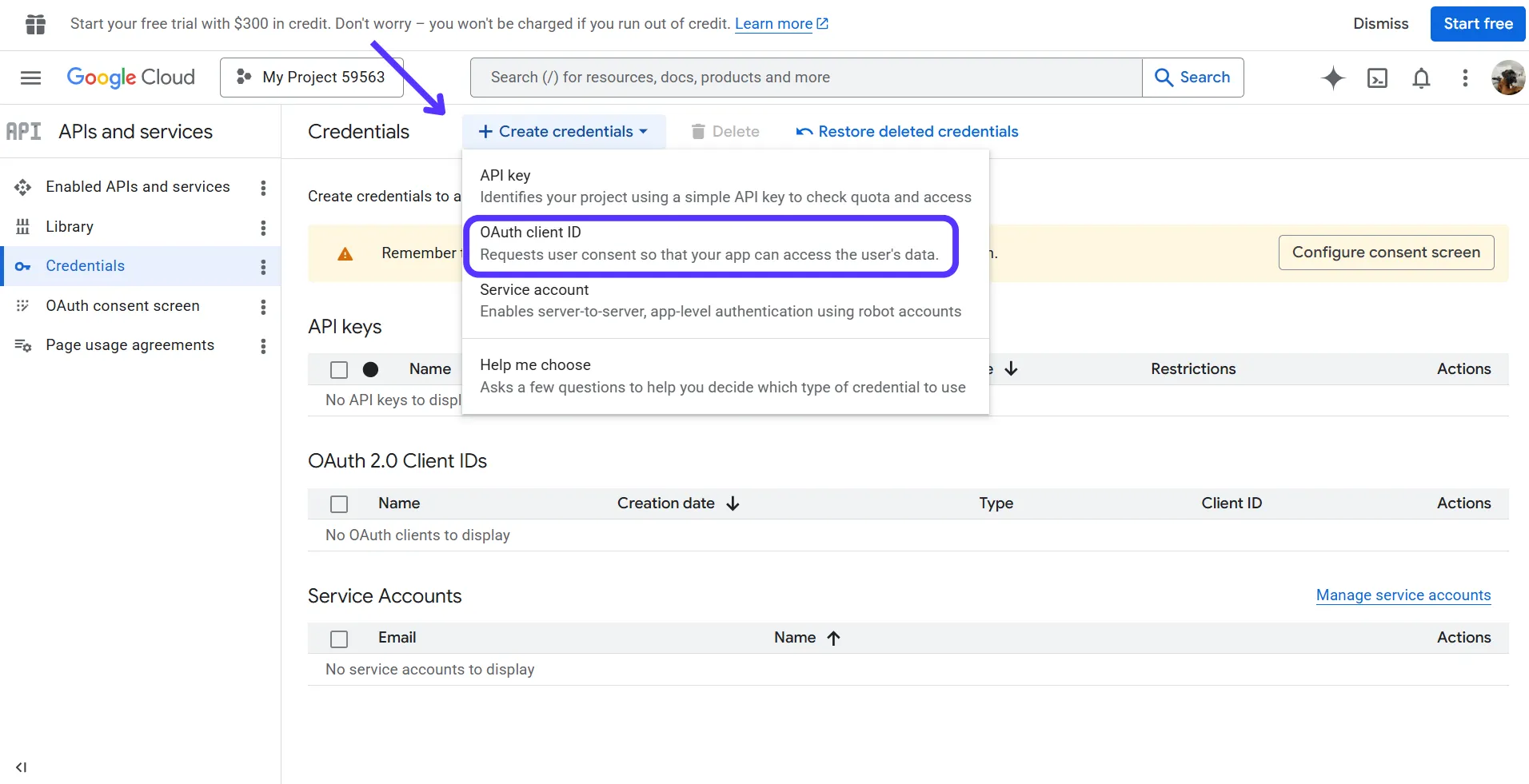Select all OAuth 2.0 clients checkbox
The height and width of the screenshot is (784, 1529).
click(339, 503)
